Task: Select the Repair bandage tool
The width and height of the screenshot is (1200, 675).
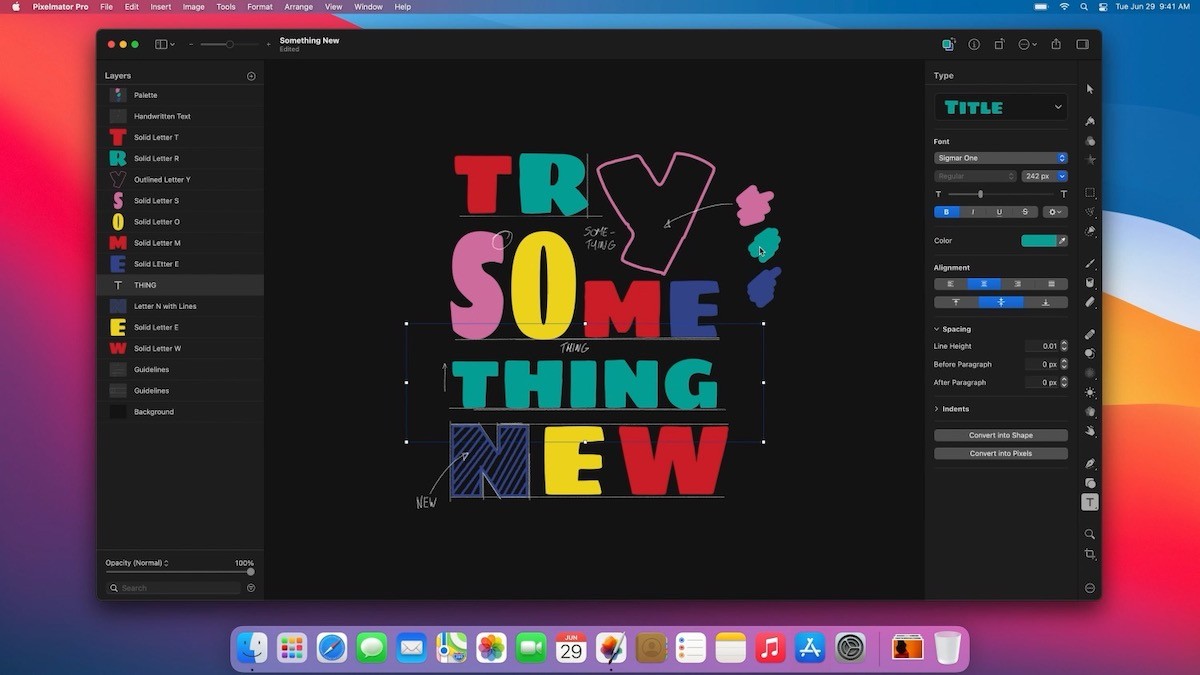Action: point(1090,334)
